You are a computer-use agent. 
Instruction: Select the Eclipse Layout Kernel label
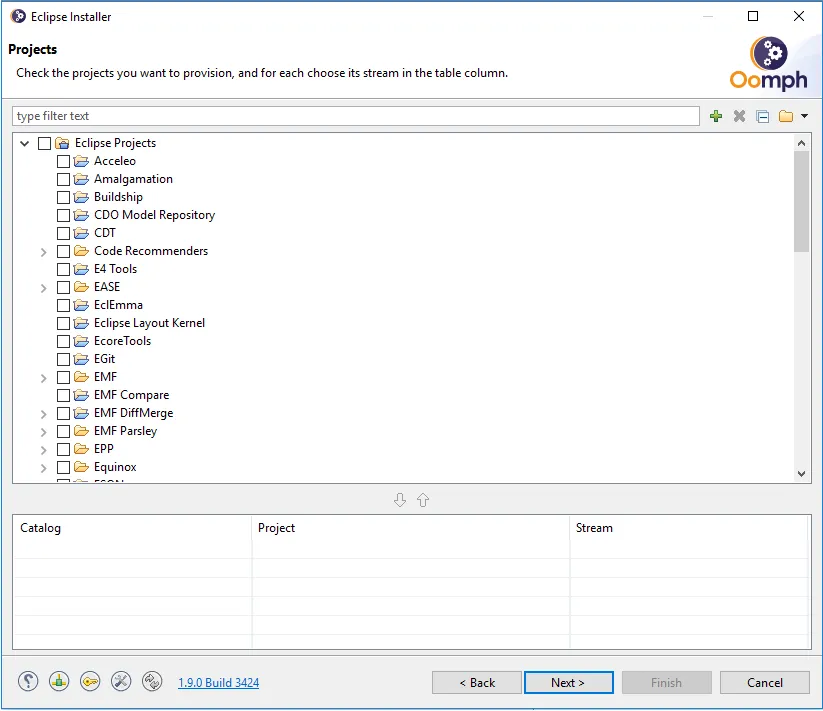(x=149, y=323)
